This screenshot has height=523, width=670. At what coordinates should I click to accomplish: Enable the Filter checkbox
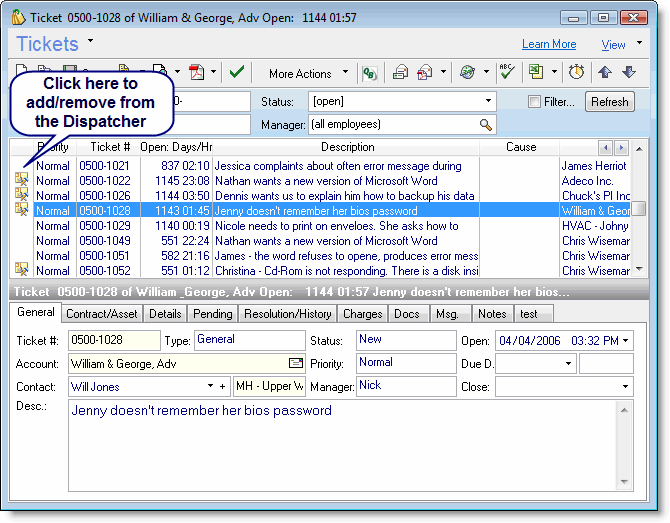point(535,102)
